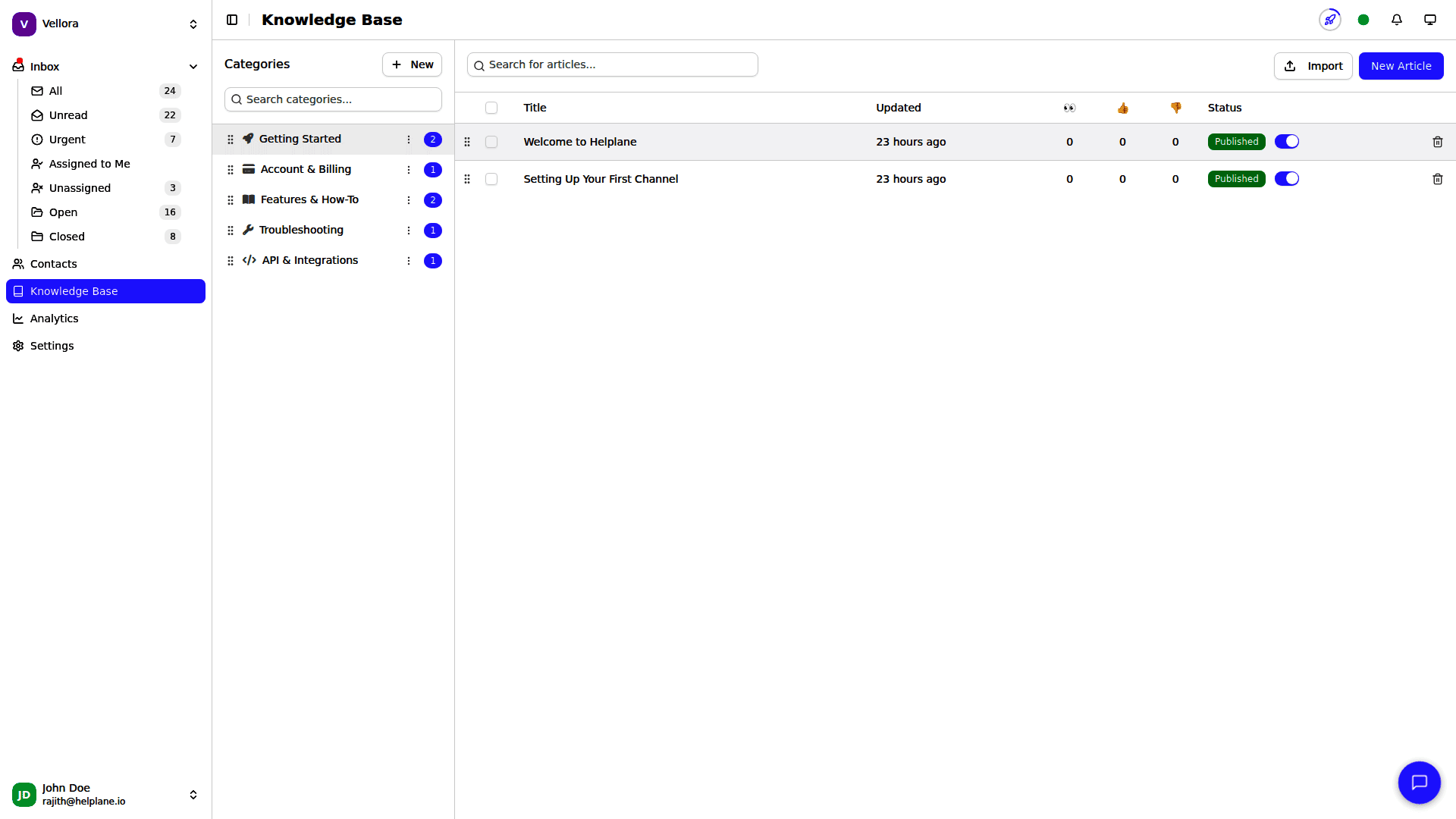
Task: Click the New Article button
Action: coord(1400,66)
